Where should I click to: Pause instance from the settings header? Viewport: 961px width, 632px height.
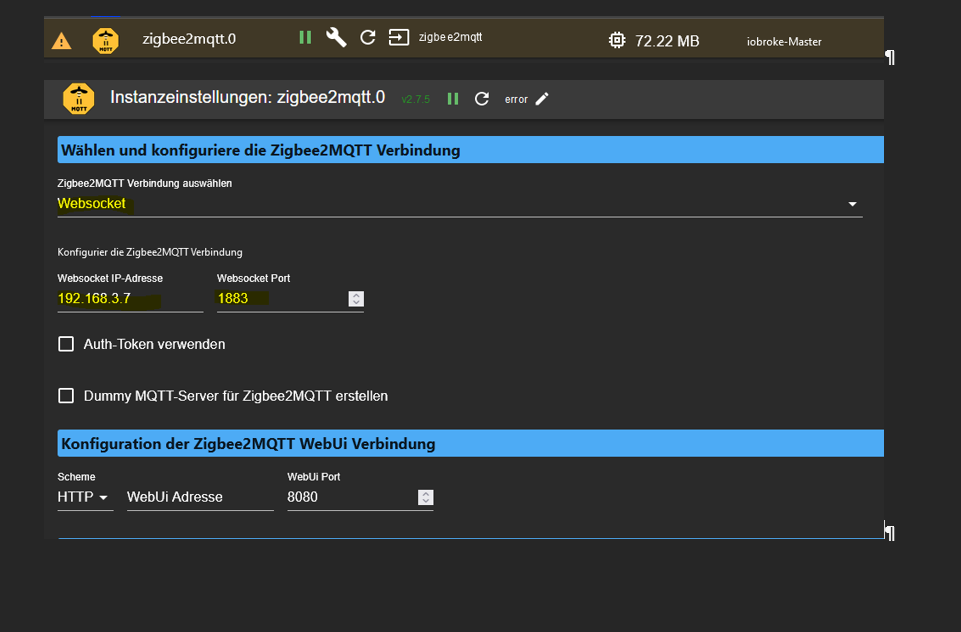tap(453, 99)
